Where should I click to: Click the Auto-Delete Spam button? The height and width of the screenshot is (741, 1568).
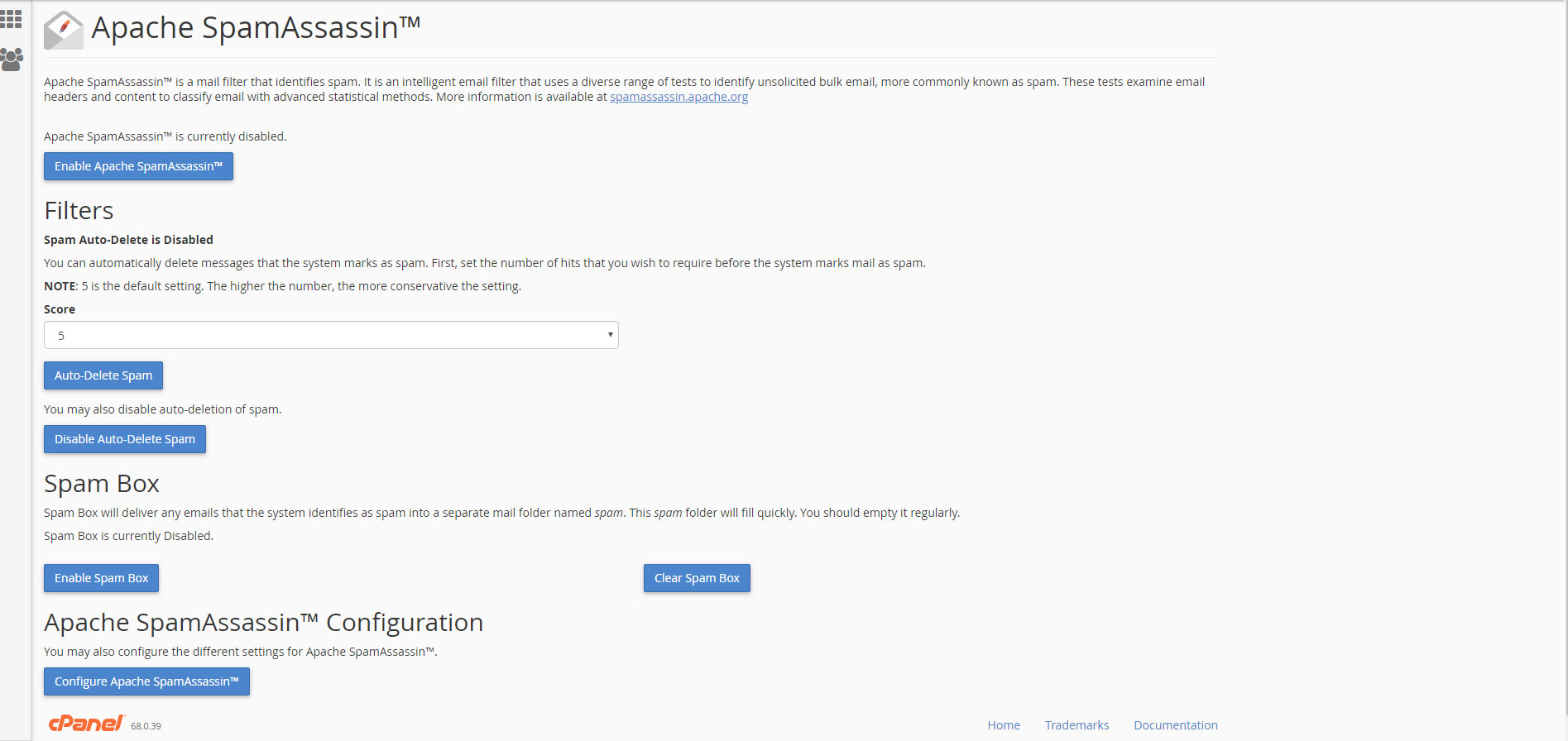click(x=103, y=375)
